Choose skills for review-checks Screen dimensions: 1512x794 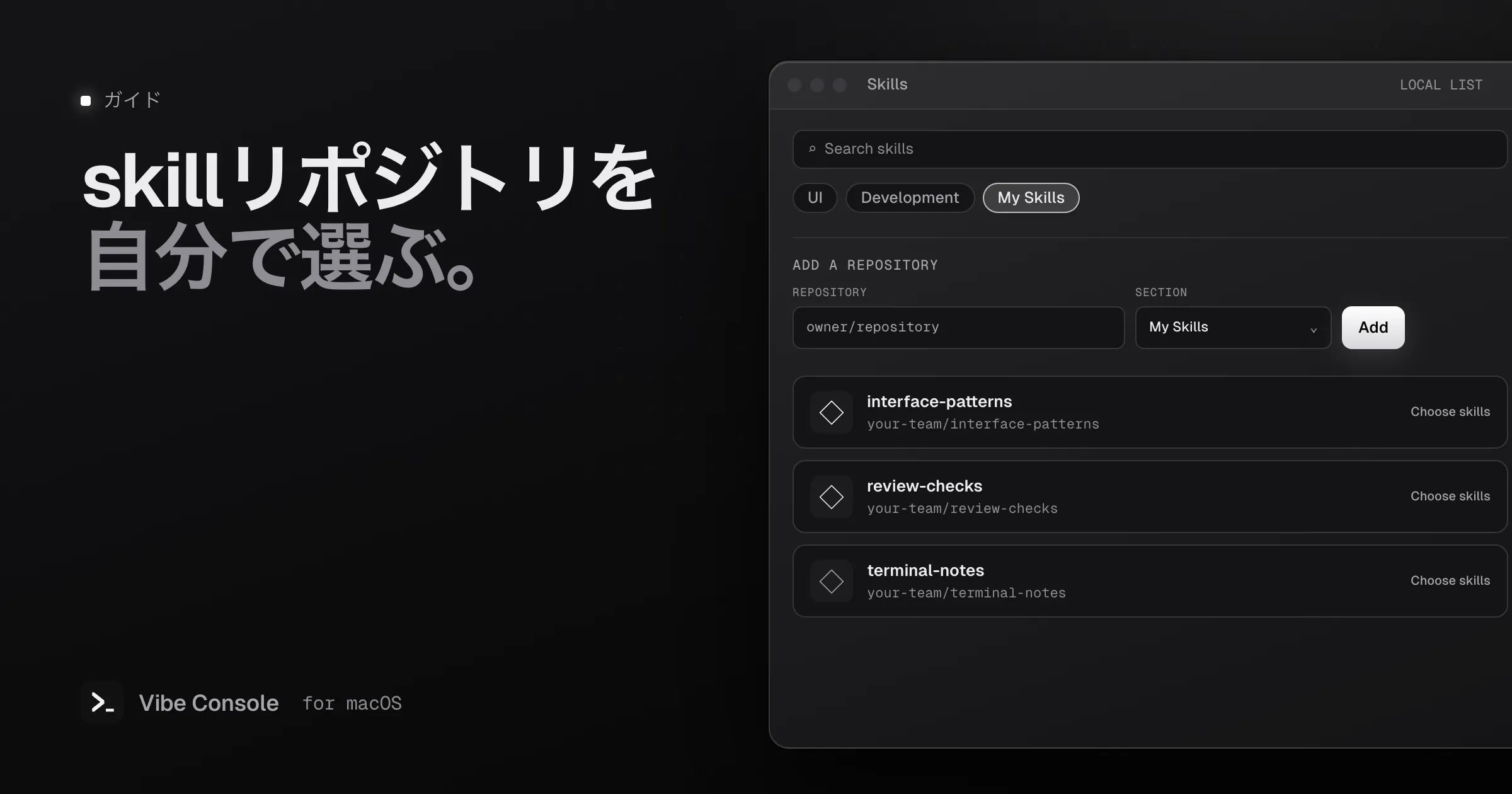point(1450,497)
